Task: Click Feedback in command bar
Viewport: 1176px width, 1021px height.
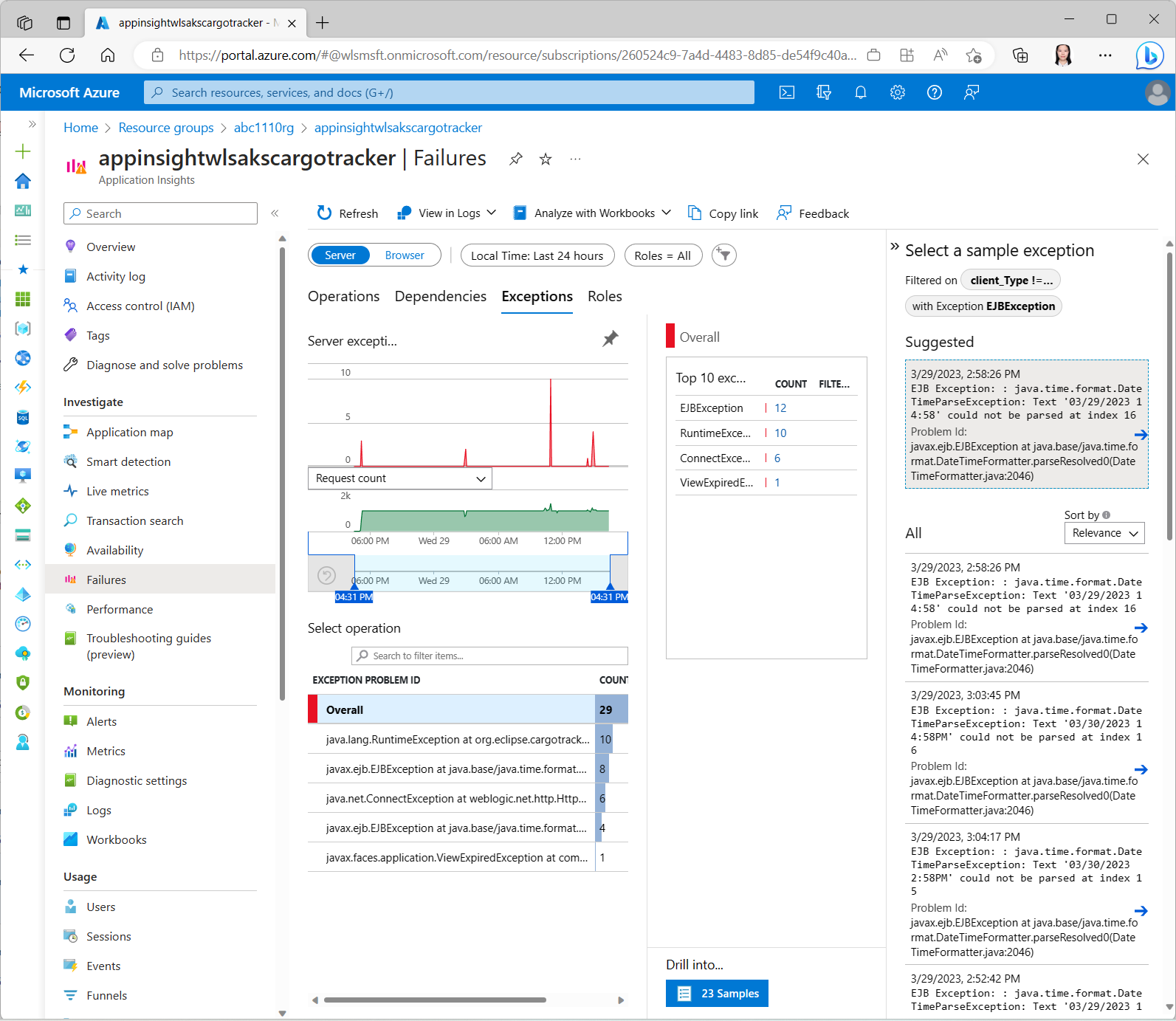Action: 813,213
